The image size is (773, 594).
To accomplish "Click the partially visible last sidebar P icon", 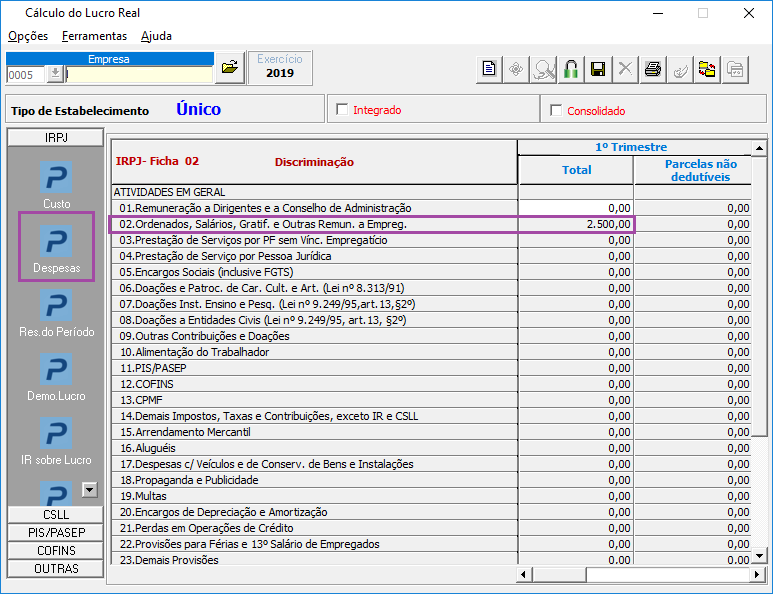I will pos(56,493).
